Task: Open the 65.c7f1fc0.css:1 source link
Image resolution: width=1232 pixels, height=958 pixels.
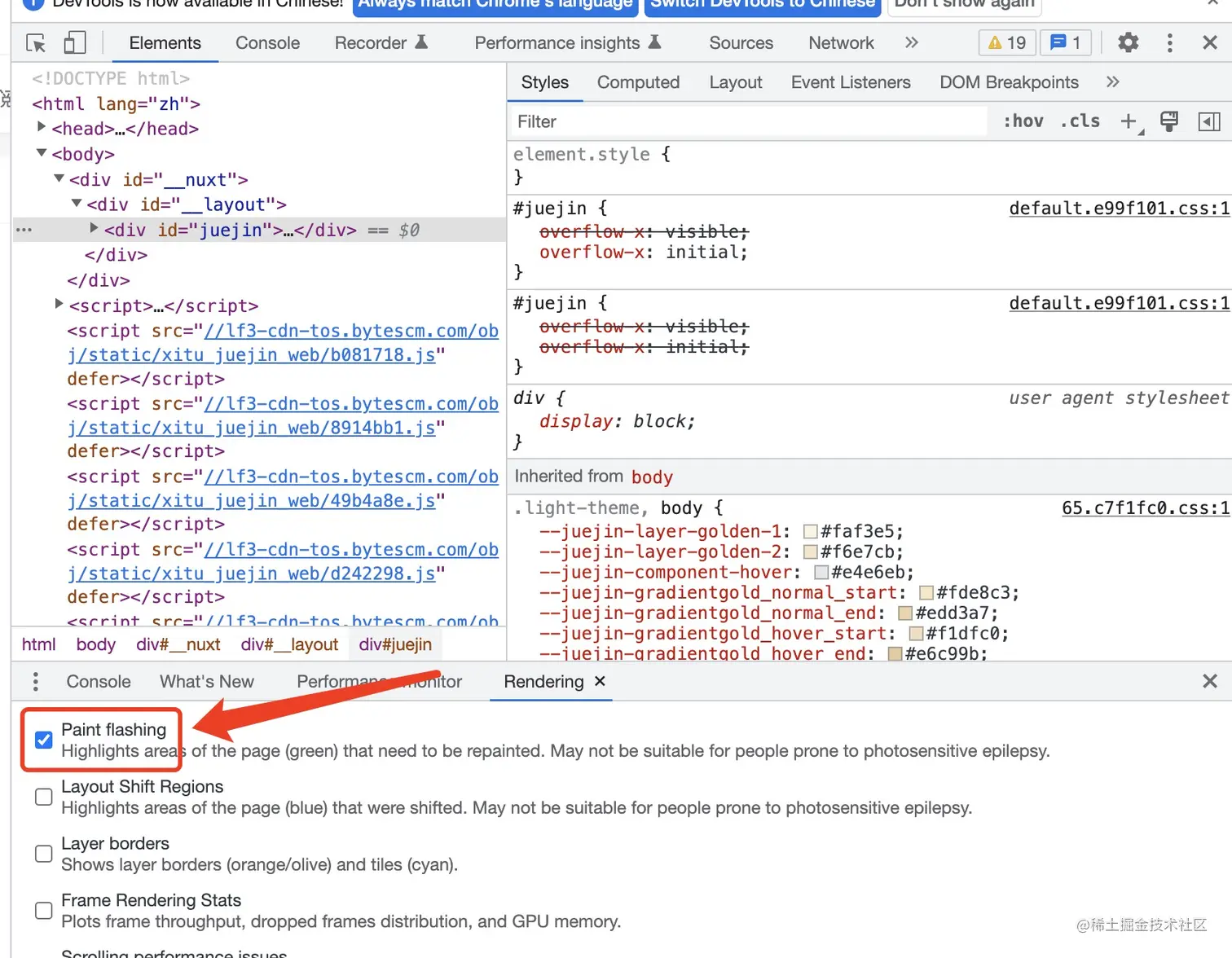Action: coord(1145,508)
